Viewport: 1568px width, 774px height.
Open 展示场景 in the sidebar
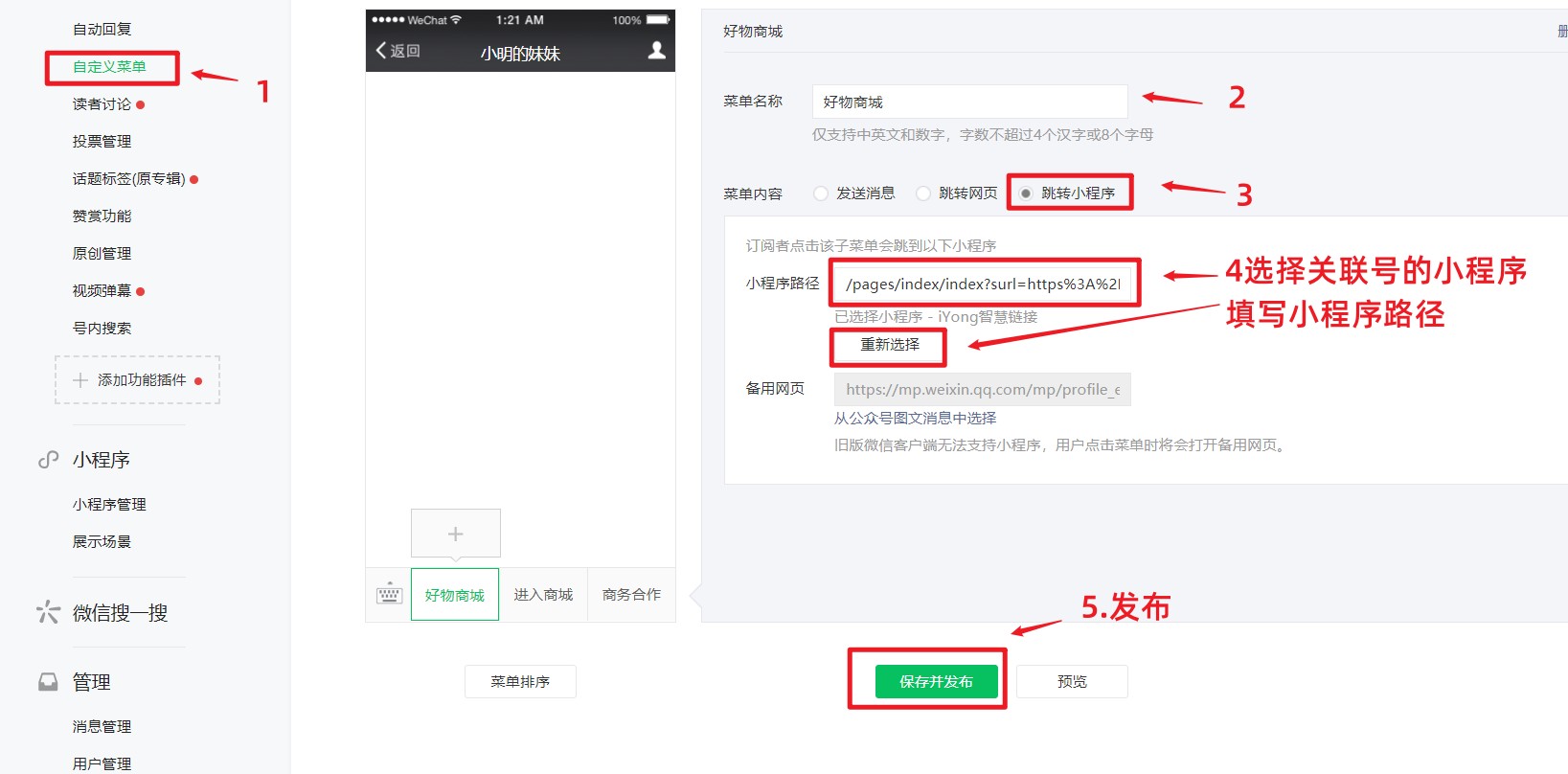(102, 542)
